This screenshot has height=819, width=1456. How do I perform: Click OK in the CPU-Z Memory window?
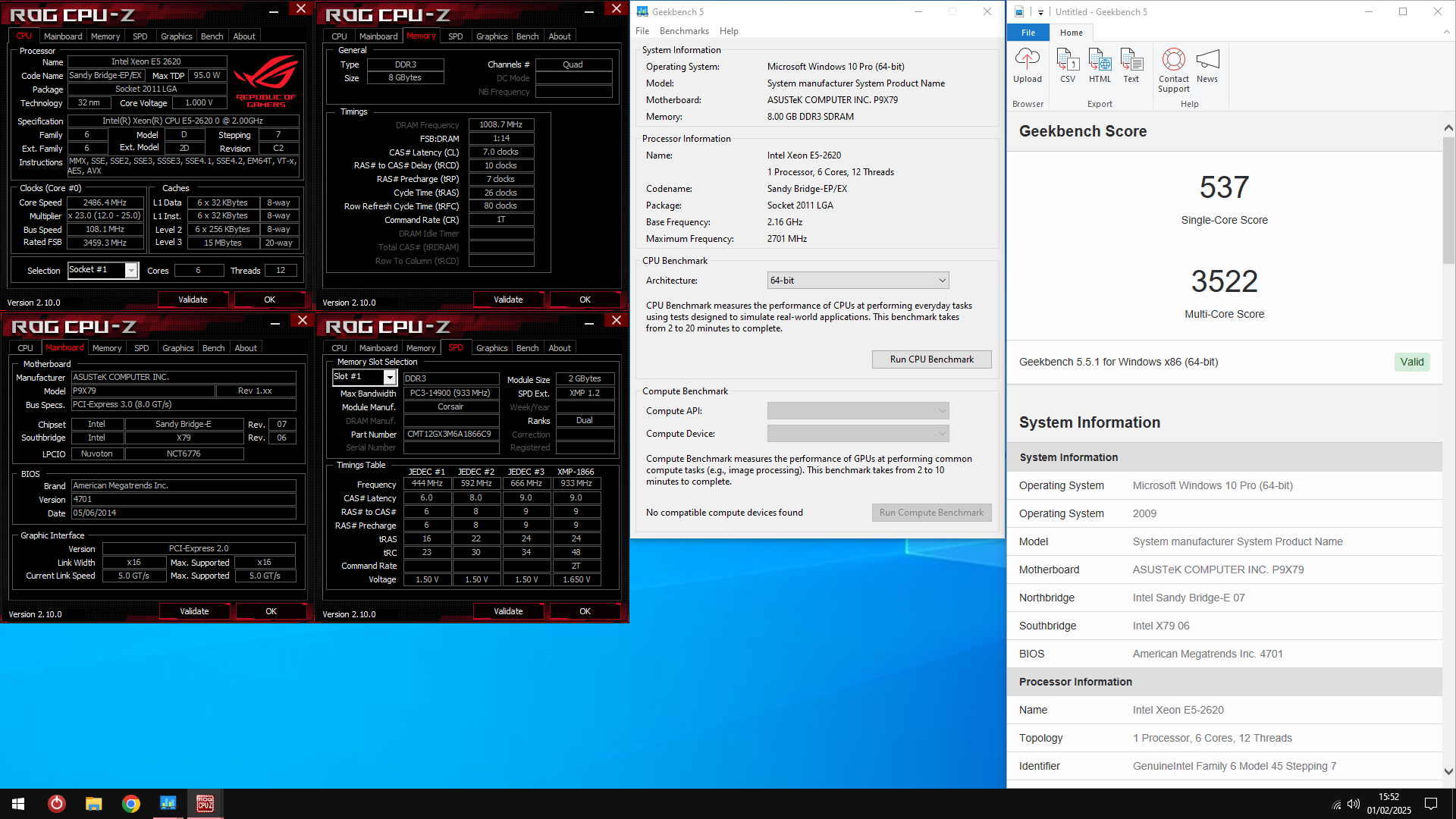[585, 300]
